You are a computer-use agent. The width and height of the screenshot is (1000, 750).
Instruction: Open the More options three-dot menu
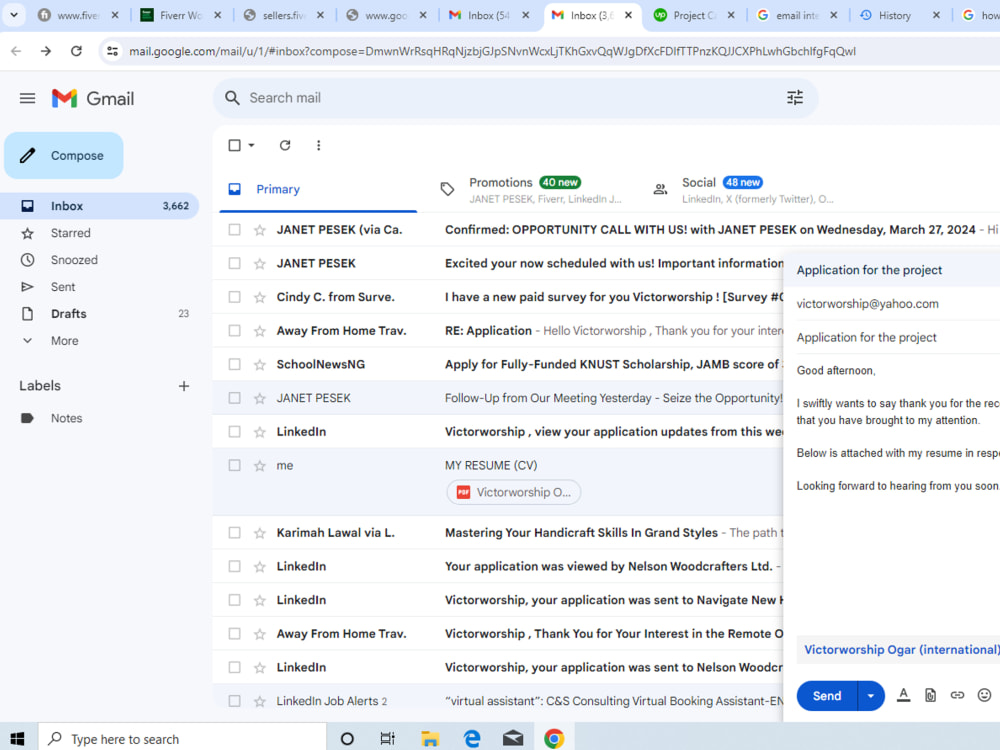tap(318, 145)
